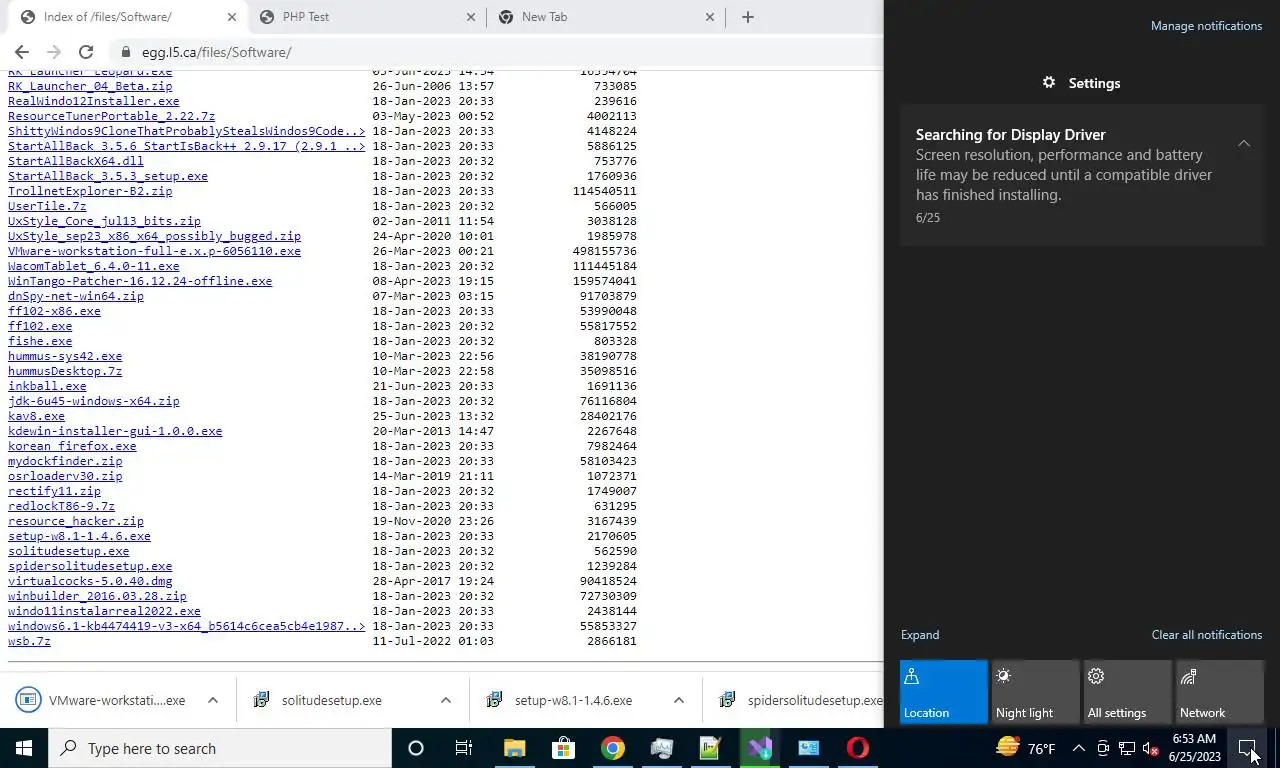The width and height of the screenshot is (1280, 768).
Task: Open downloaded solitudesetup.exe from download bar
Action: [x=331, y=700]
